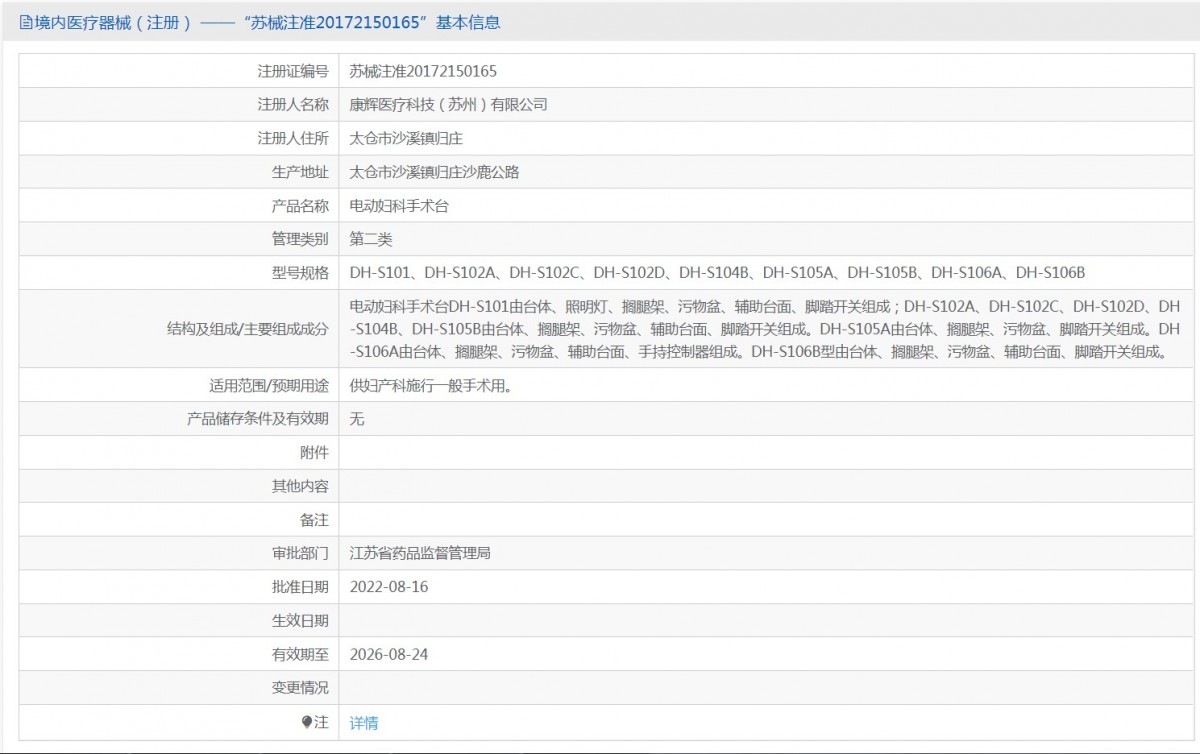Image resolution: width=1200 pixels, height=754 pixels.
Task: Click the 备注 label cell
Action: pyautogui.click(x=179, y=520)
